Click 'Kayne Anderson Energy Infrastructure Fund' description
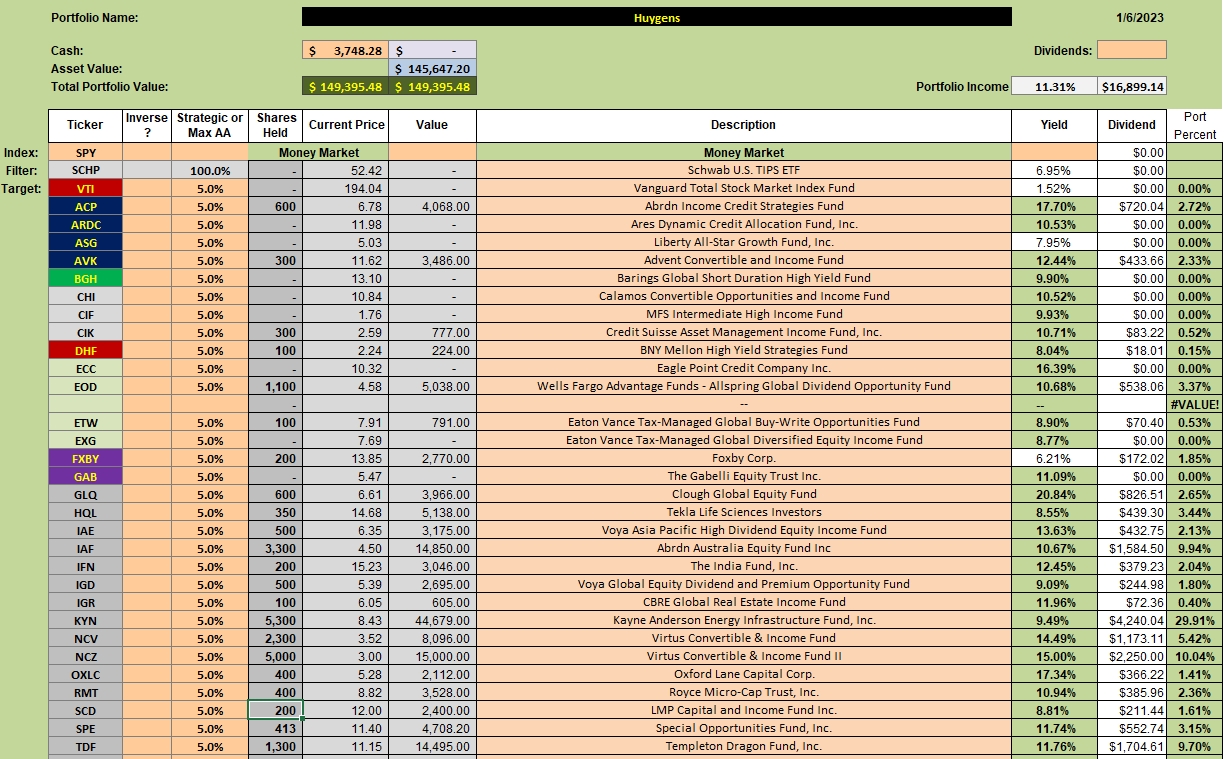The image size is (1228, 759). click(743, 620)
